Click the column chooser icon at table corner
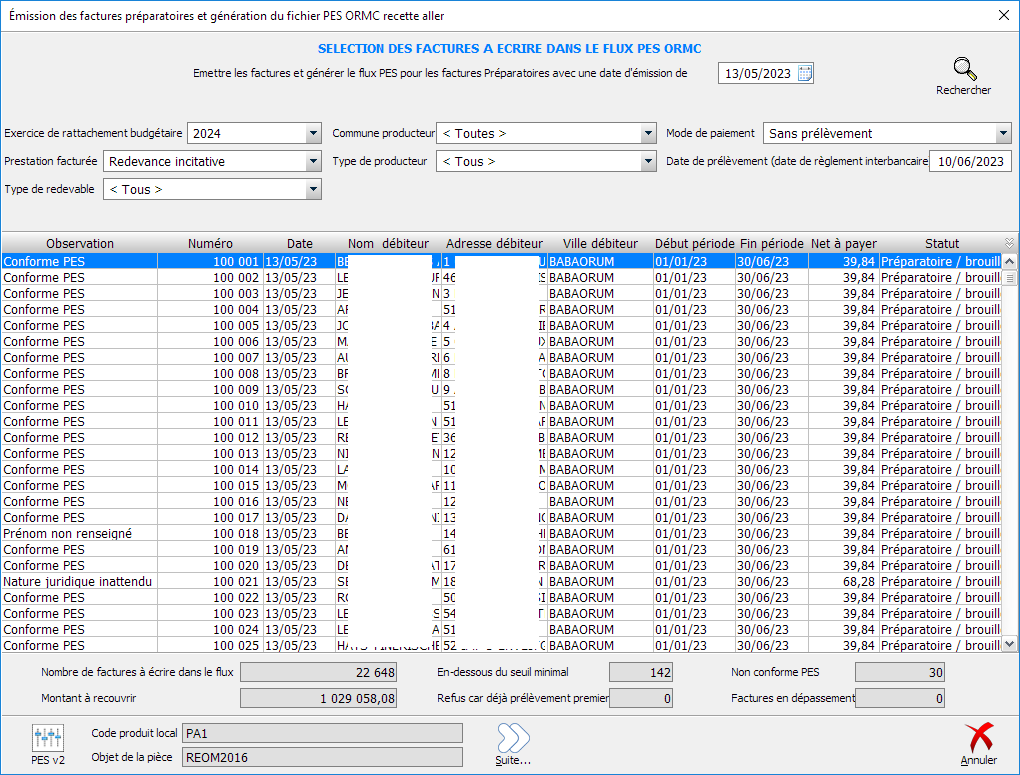This screenshot has height=775, width=1020. click(x=1009, y=243)
